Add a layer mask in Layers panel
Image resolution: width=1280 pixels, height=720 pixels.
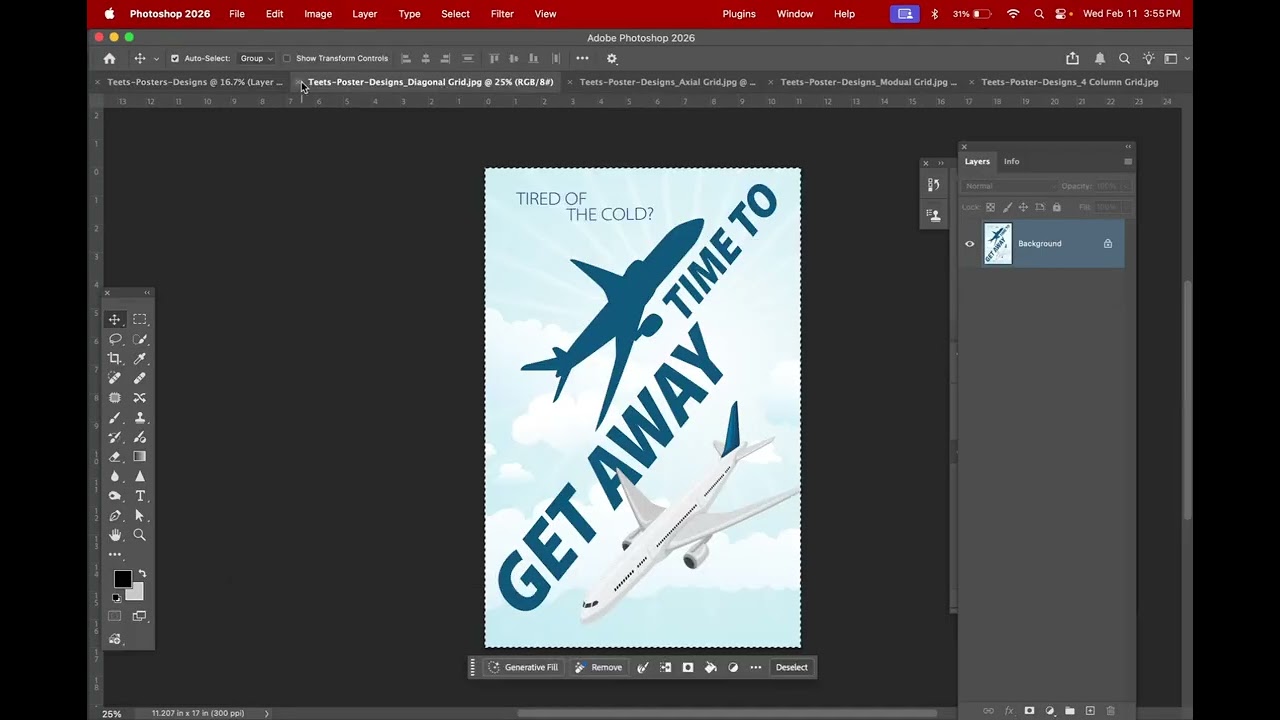click(1029, 711)
